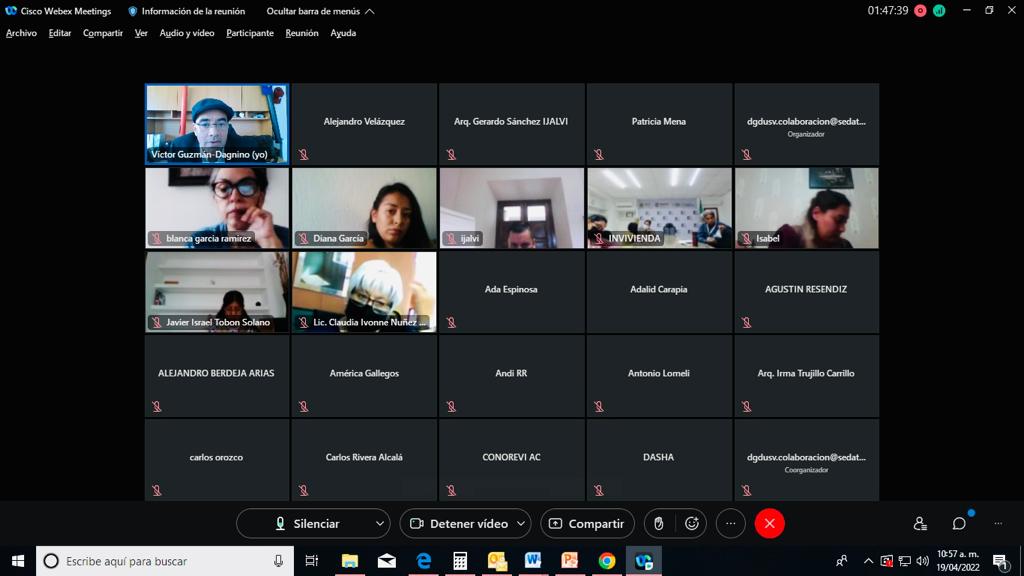Open PowerPoint from the taskbar
This screenshot has height=576, width=1024.
click(x=569, y=561)
